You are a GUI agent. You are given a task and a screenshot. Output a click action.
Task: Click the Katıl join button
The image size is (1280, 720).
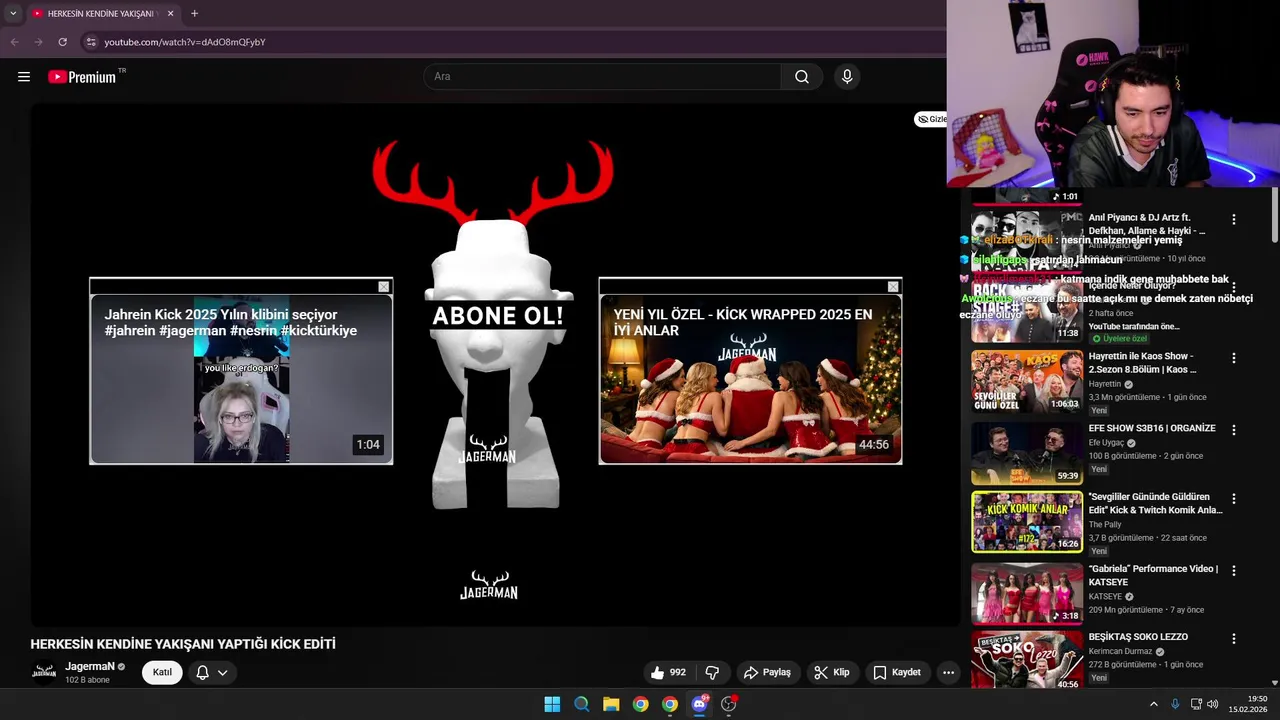[x=162, y=673]
